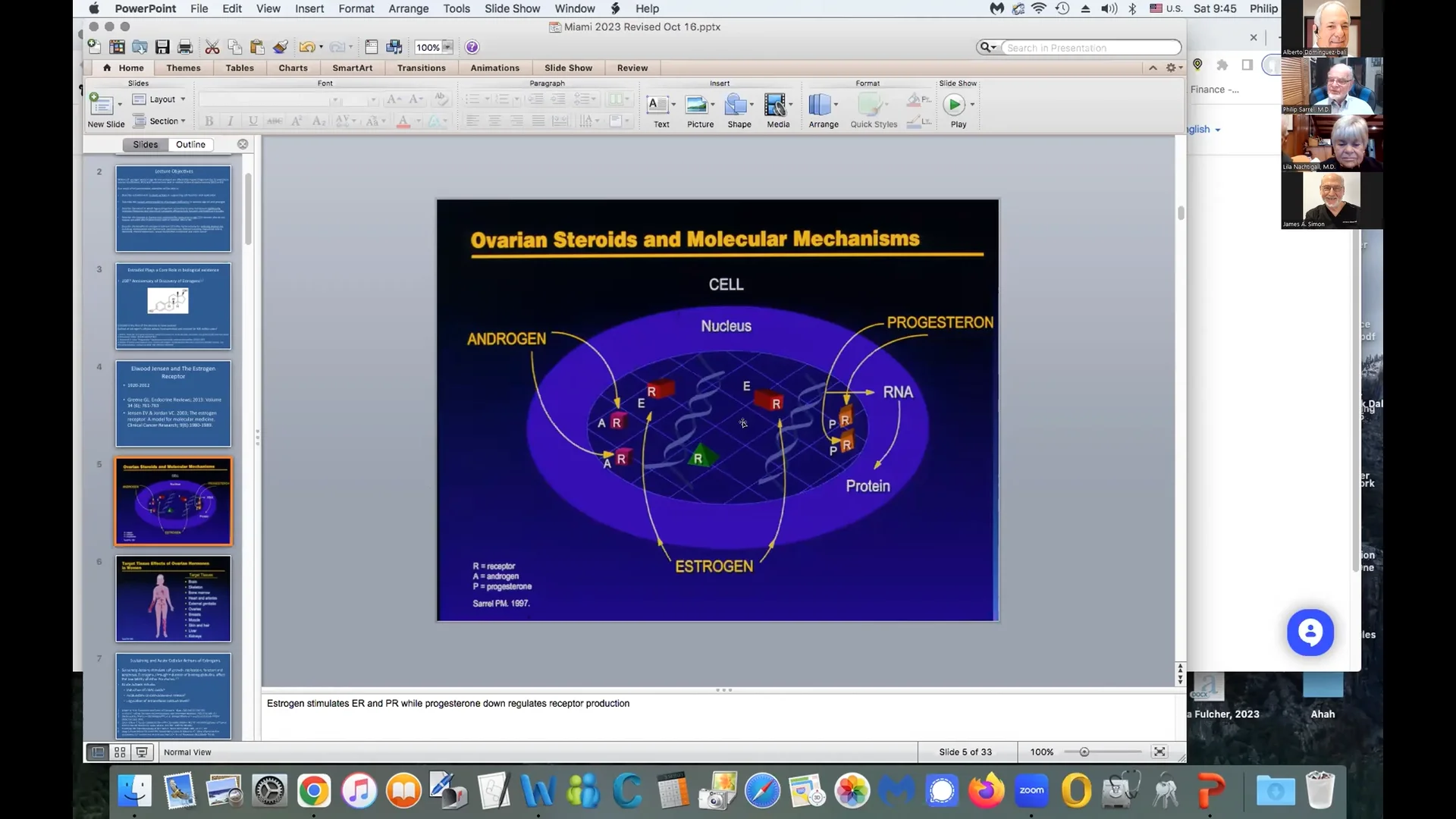Click the New Presentation toolbar icon
The image size is (1456, 819).
tap(94, 47)
